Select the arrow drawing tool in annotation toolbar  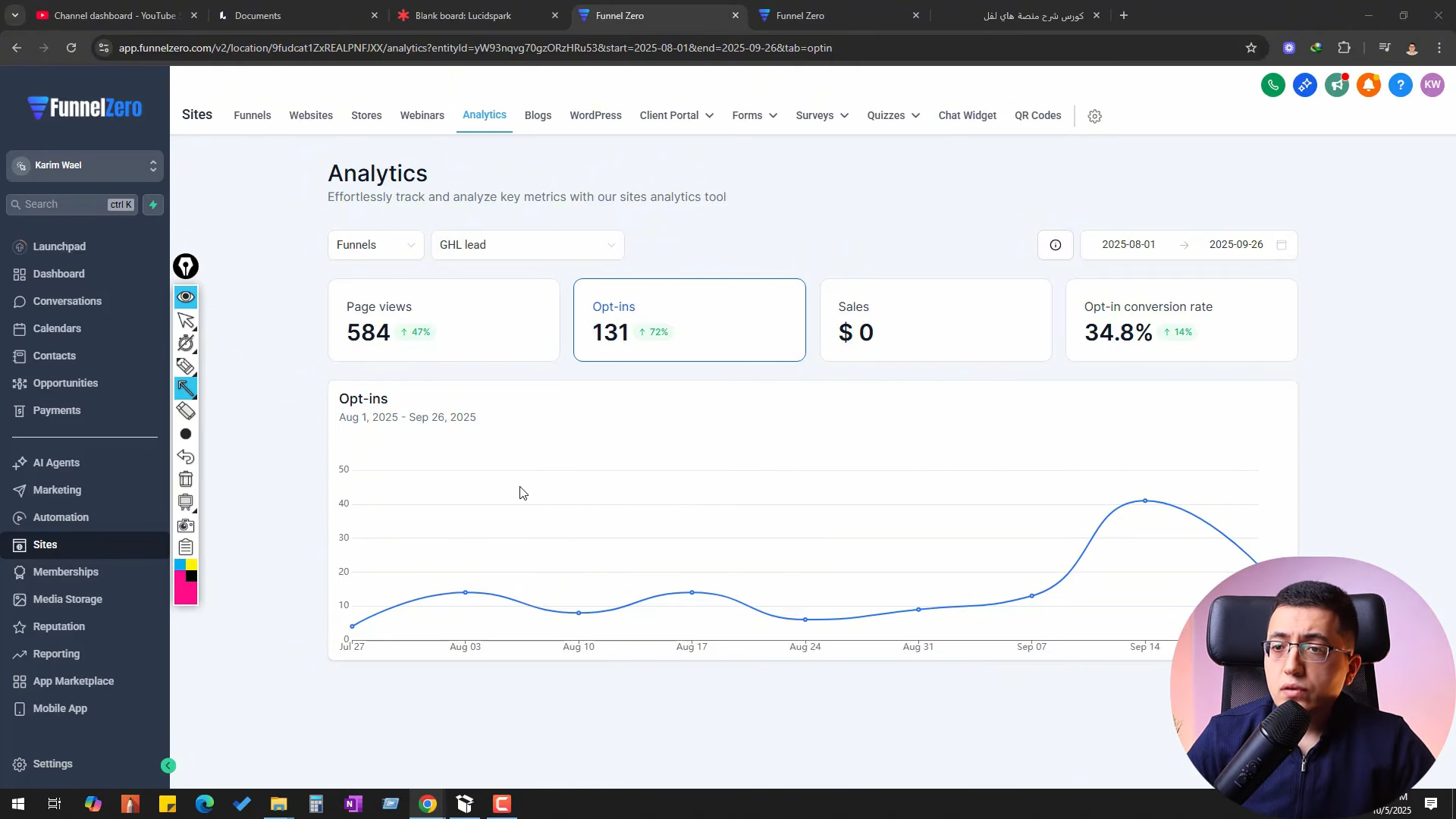(x=186, y=388)
